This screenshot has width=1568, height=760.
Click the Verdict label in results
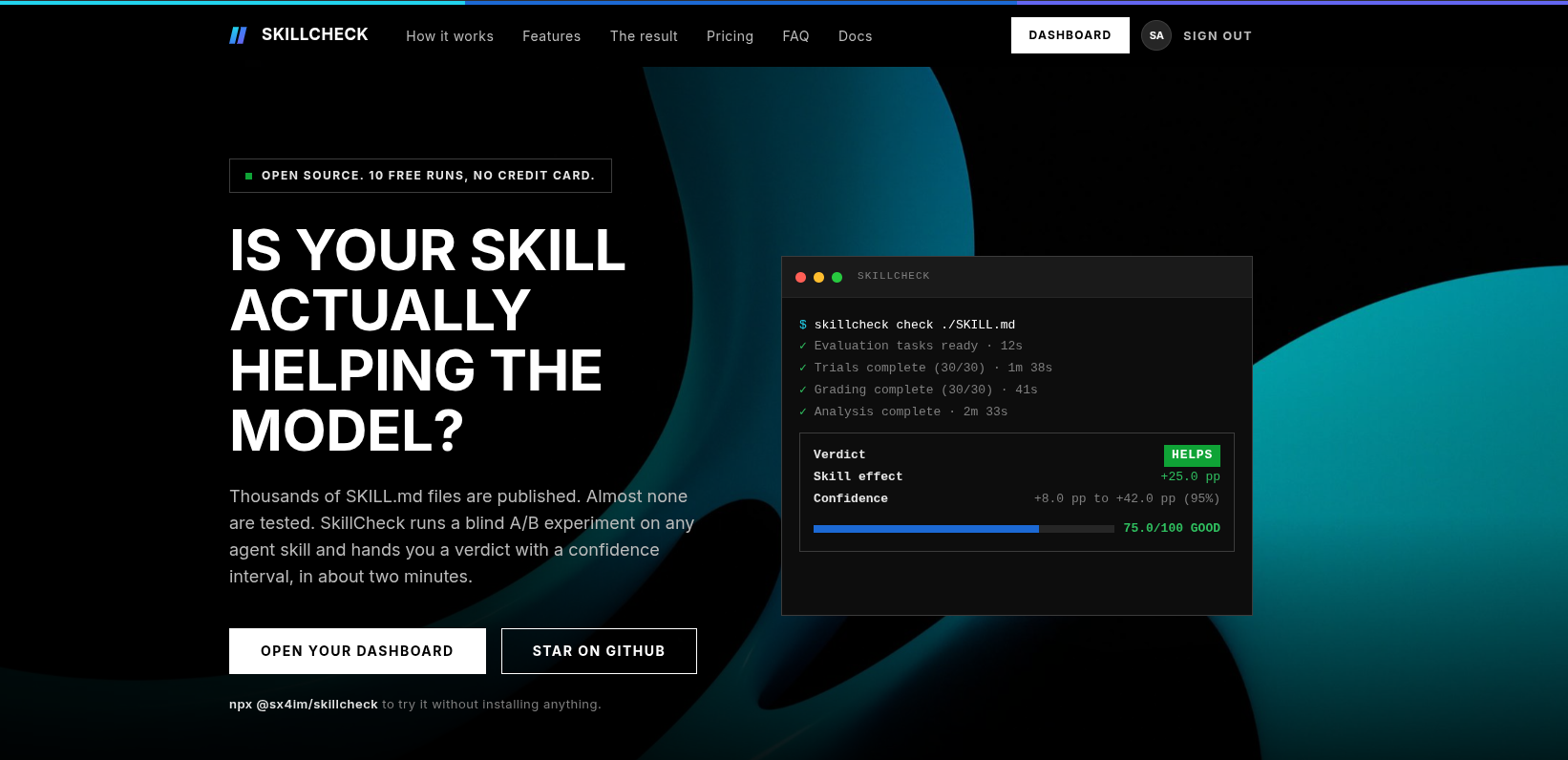[839, 454]
